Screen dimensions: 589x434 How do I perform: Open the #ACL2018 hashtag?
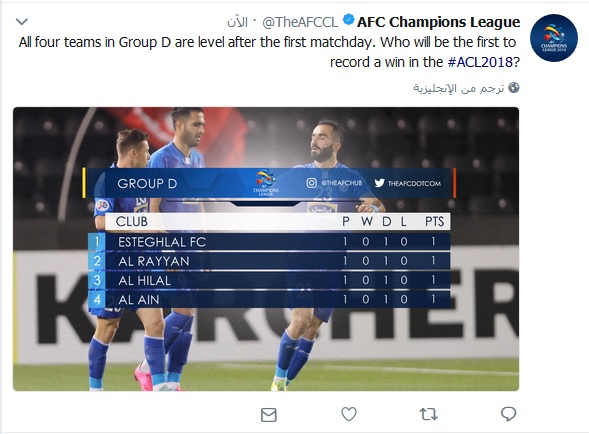(x=480, y=62)
